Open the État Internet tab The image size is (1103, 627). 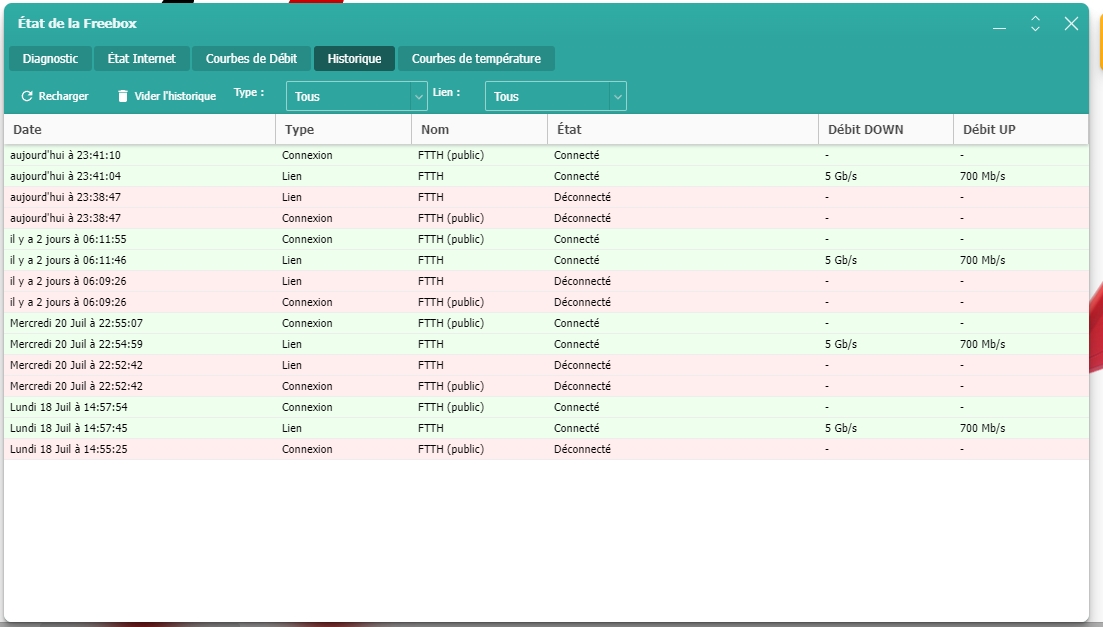click(x=141, y=59)
